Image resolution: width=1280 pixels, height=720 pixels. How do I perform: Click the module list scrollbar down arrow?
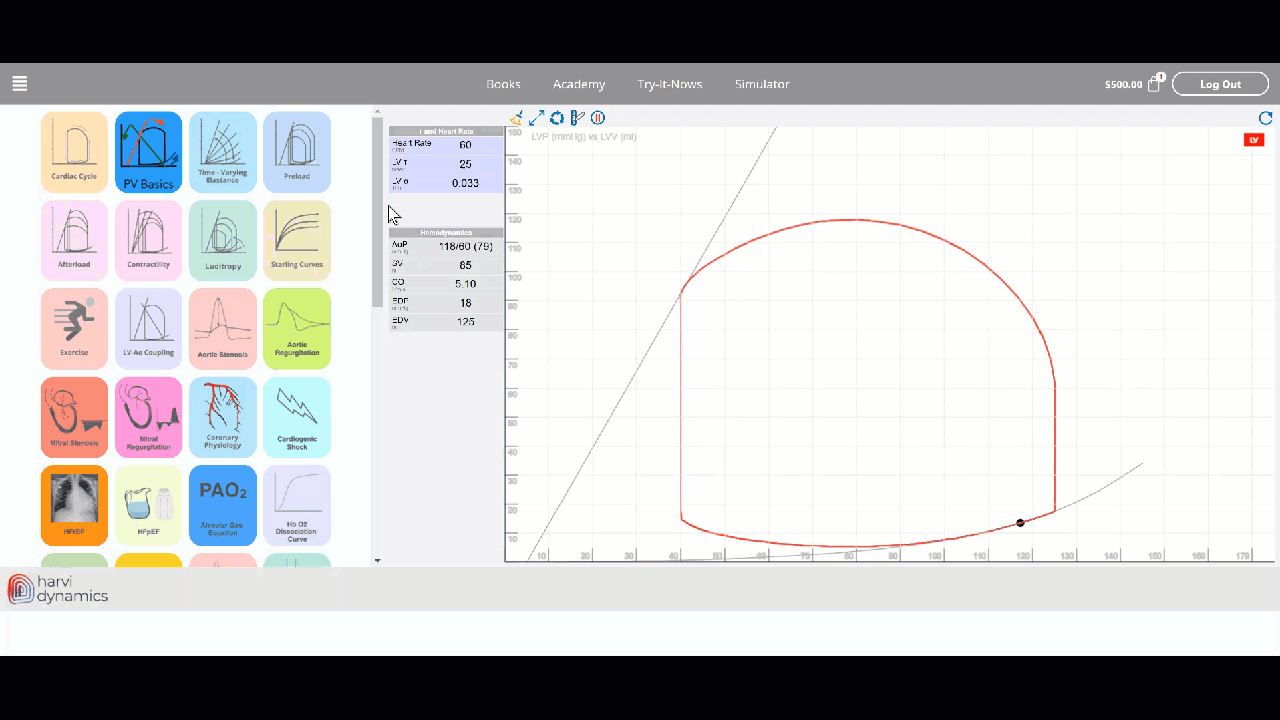pyautogui.click(x=377, y=561)
